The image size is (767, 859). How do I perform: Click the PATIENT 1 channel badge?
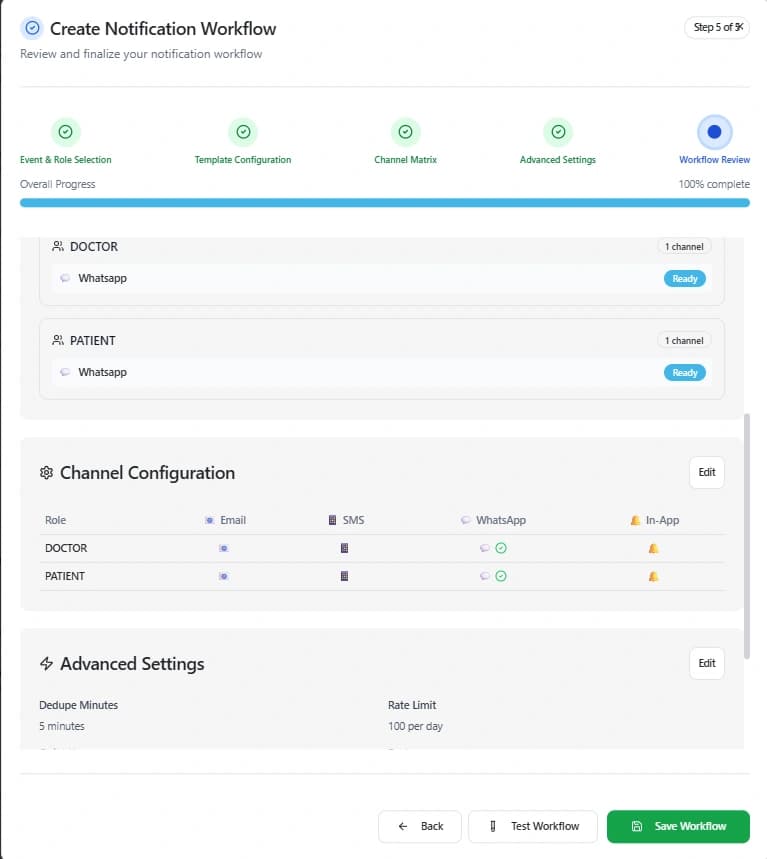(684, 340)
